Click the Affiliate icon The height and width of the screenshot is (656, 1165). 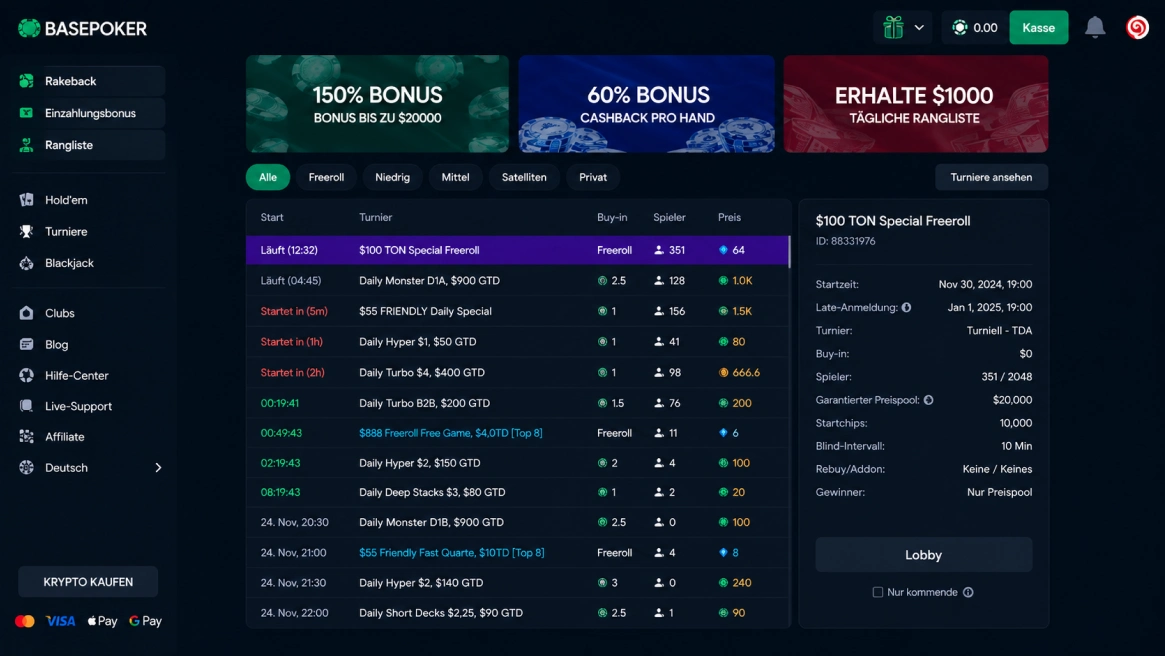(27, 437)
